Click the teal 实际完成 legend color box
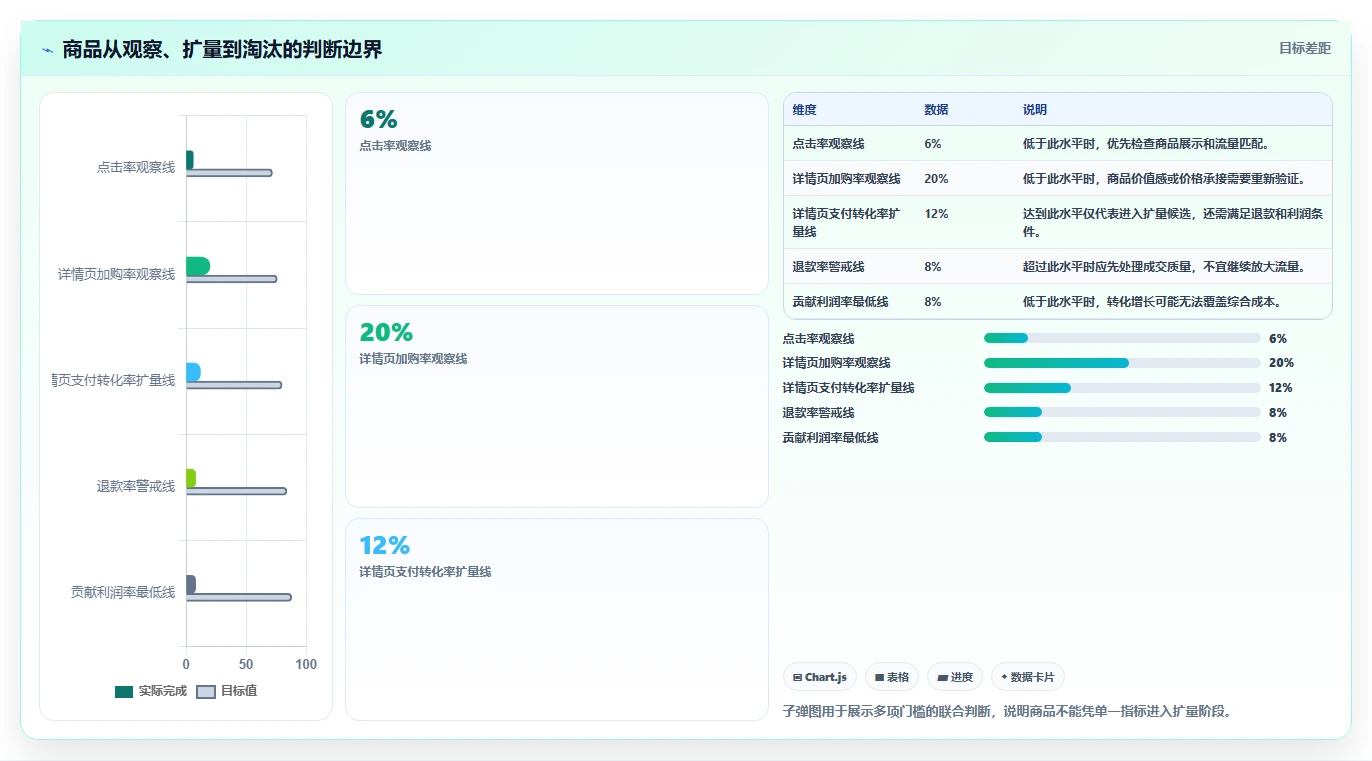This screenshot has height=761, width=1372. (124, 692)
